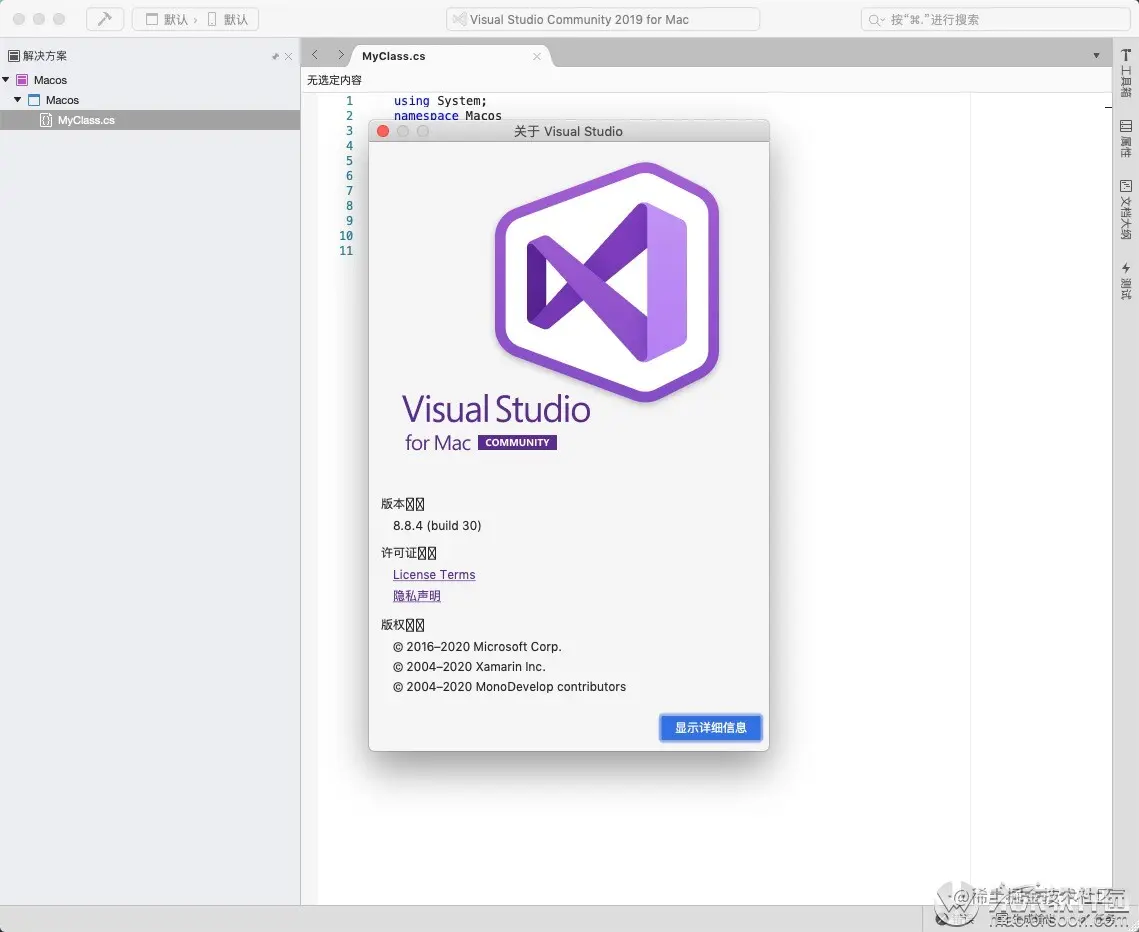This screenshot has height=932, width=1139.
Task: Click the Visual Studio logo in dialog
Action: tap(607, 281)
